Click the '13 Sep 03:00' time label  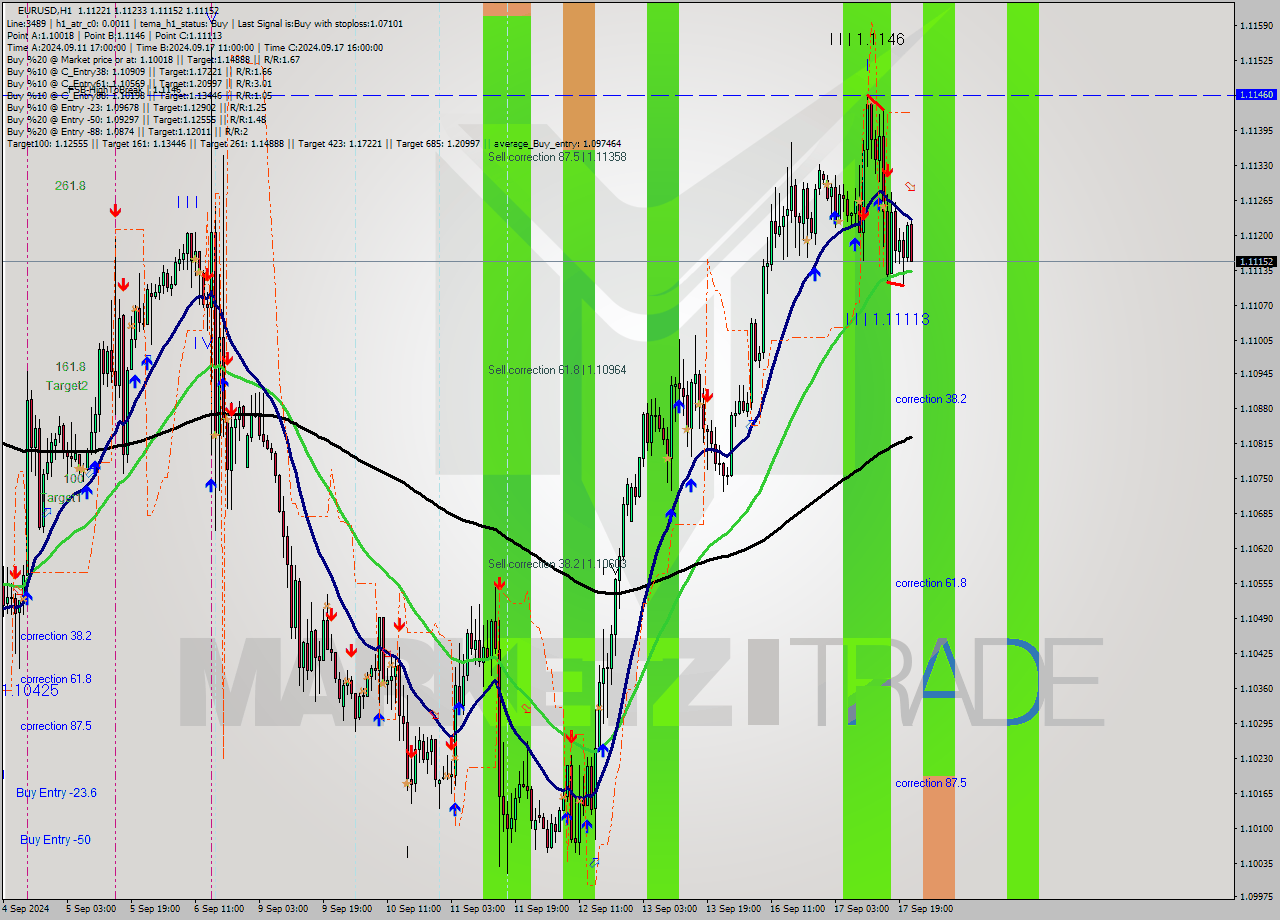(x=669, y=909)
